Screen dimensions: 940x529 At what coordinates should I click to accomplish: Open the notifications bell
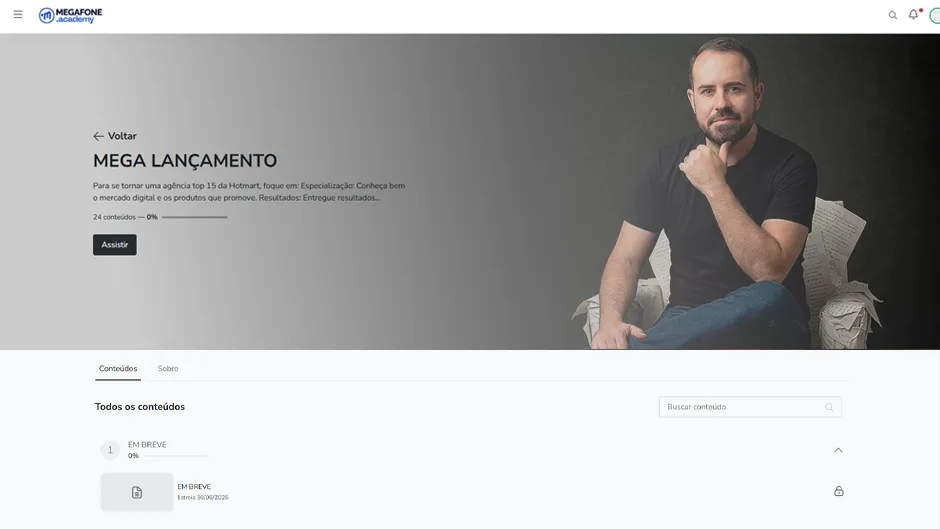(913, 14)
